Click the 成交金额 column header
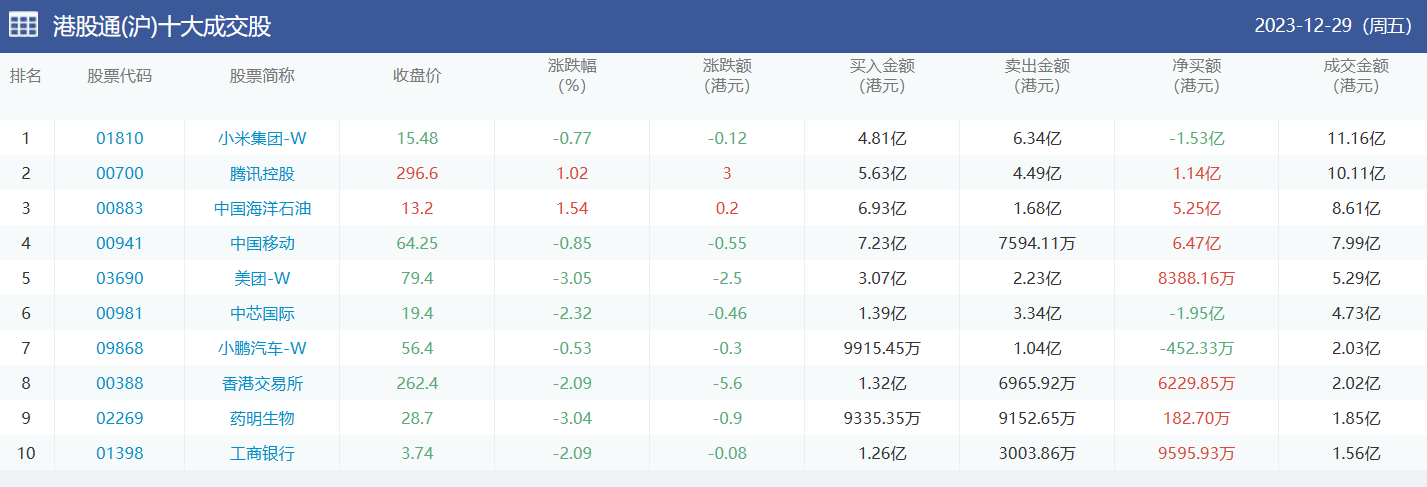The height and width of the screenshot is (487, 1427). (1355, 76)
